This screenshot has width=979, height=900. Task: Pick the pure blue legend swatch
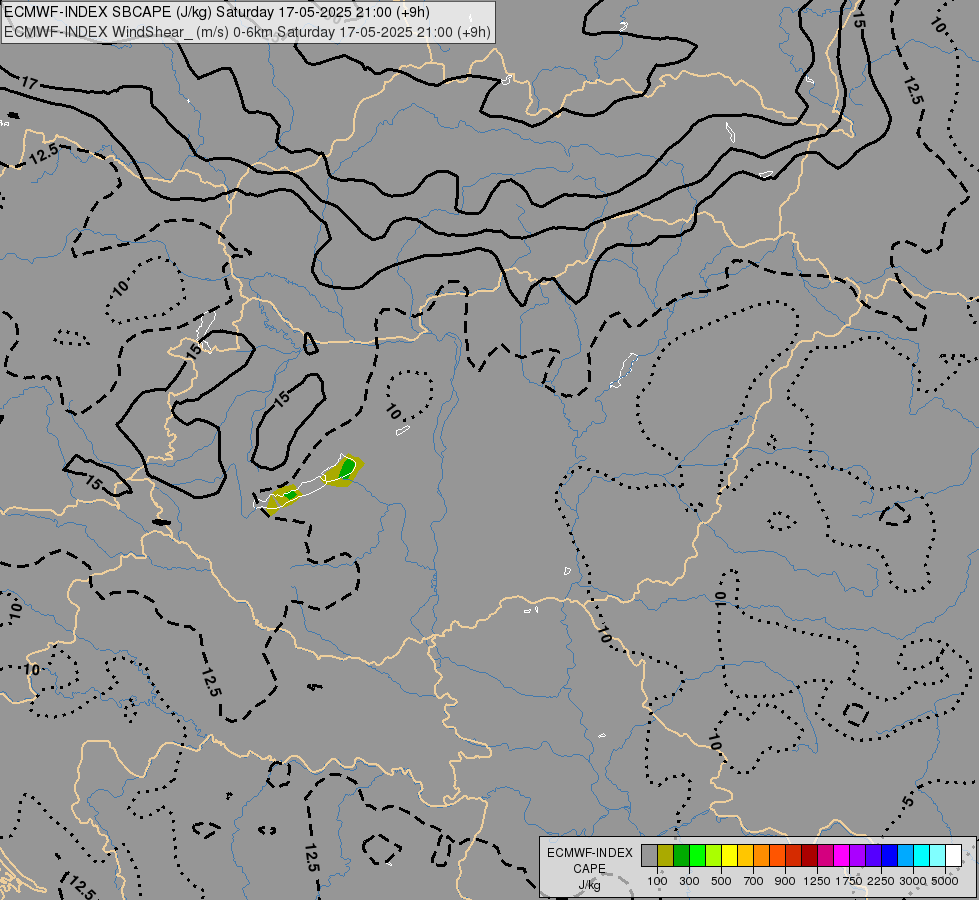pyautogui.click(x=890, y=855)
